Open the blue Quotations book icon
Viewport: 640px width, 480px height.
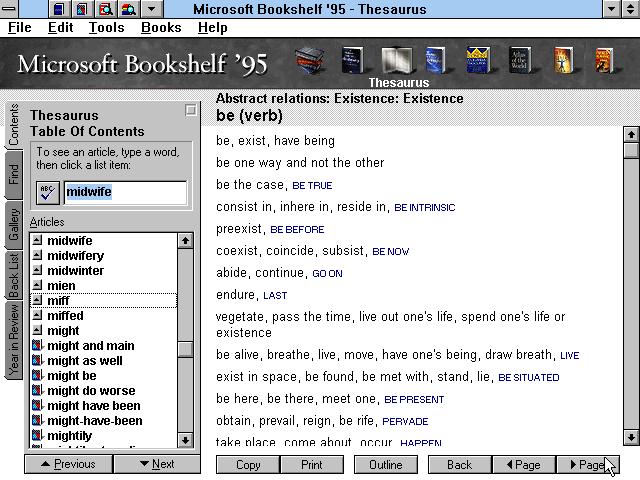click(435, 60)
